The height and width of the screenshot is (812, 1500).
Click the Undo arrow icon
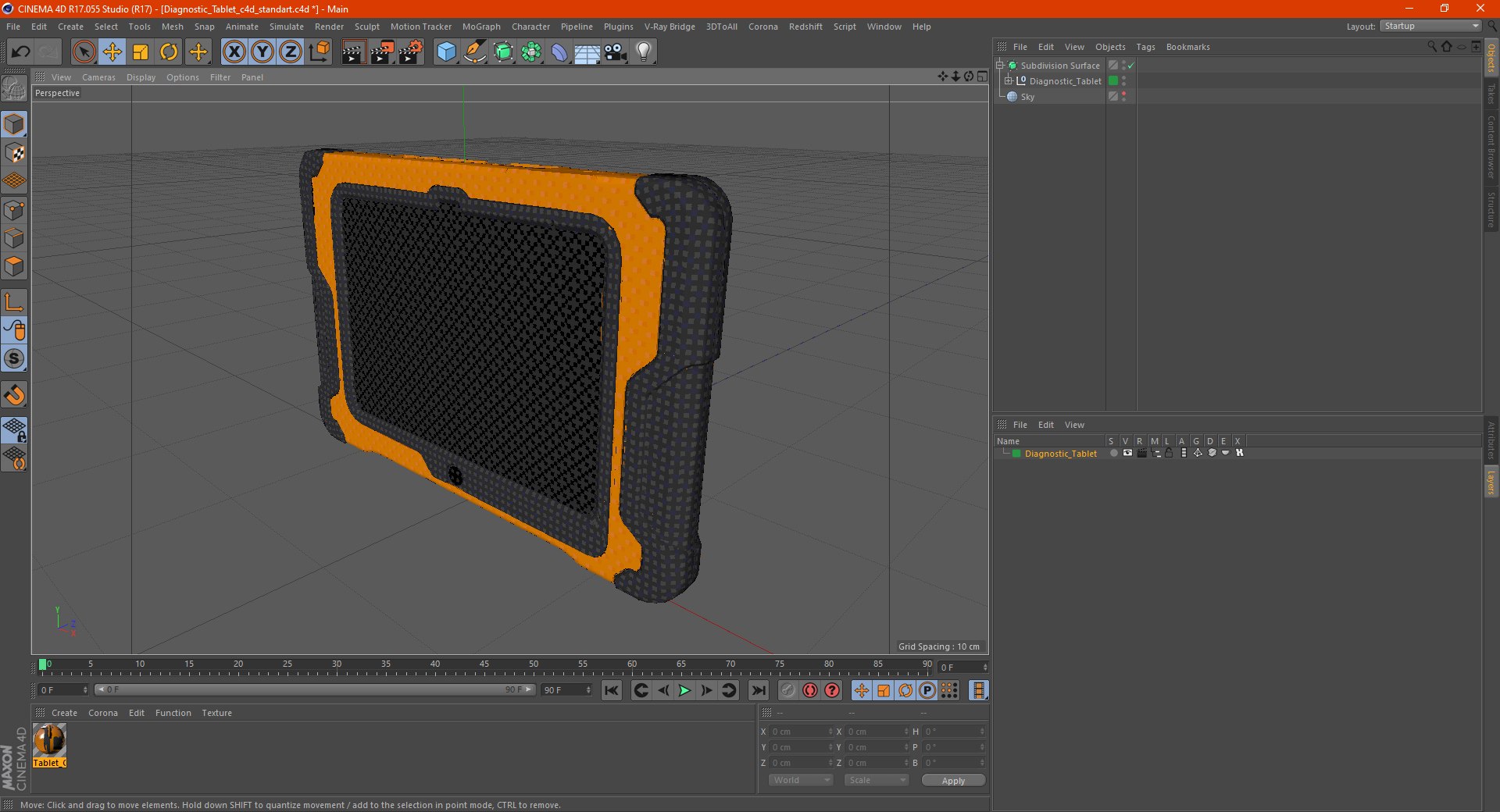[x=21, y=52]
